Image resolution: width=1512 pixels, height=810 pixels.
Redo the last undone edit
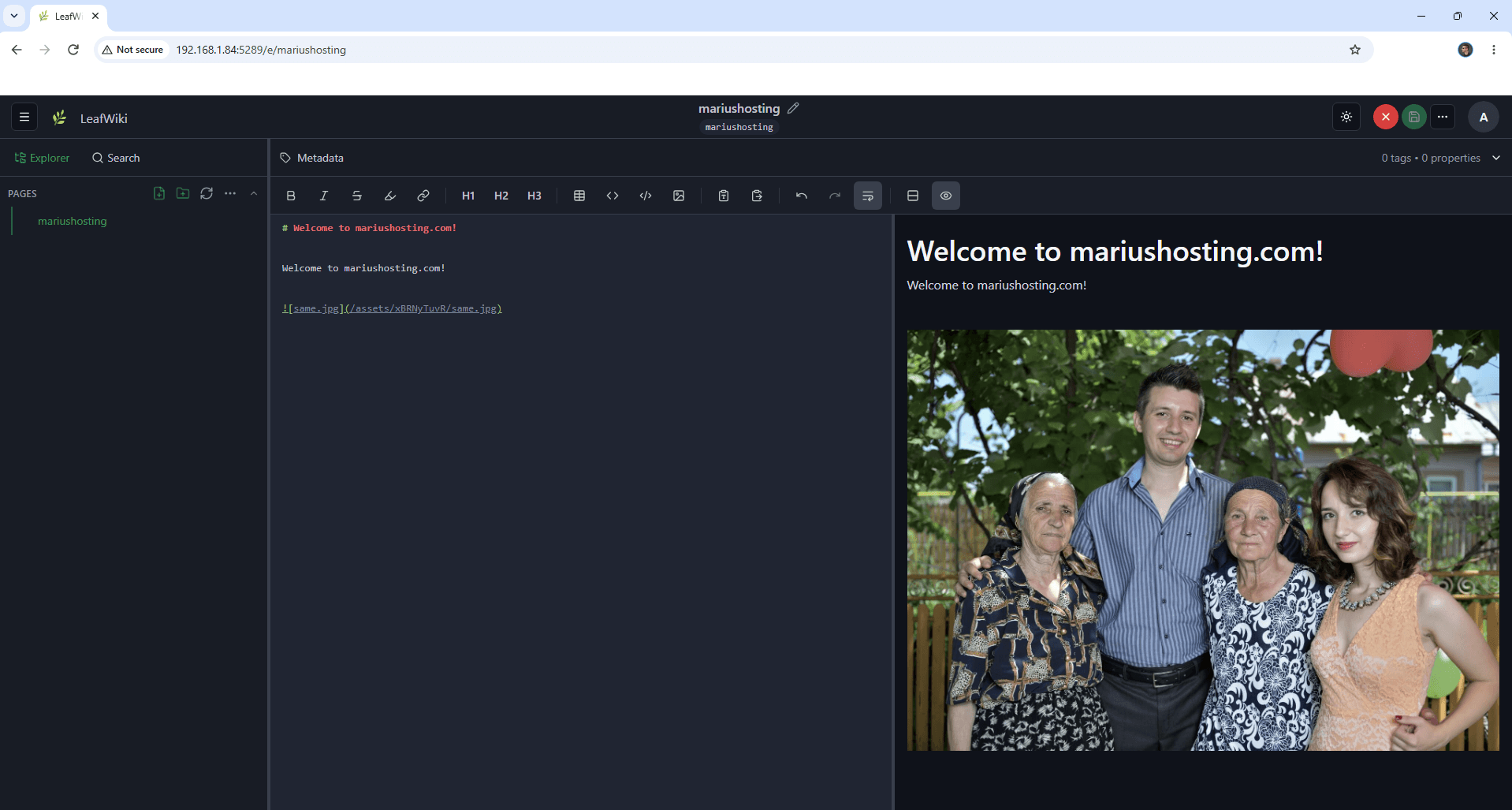[835, 196]
